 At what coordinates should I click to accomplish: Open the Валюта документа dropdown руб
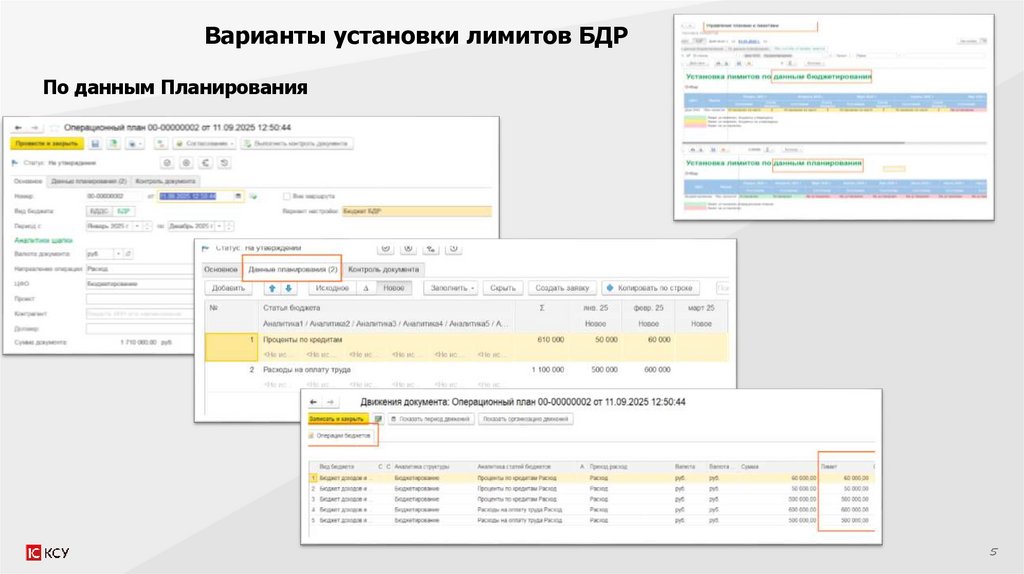(x=118, y=253)
